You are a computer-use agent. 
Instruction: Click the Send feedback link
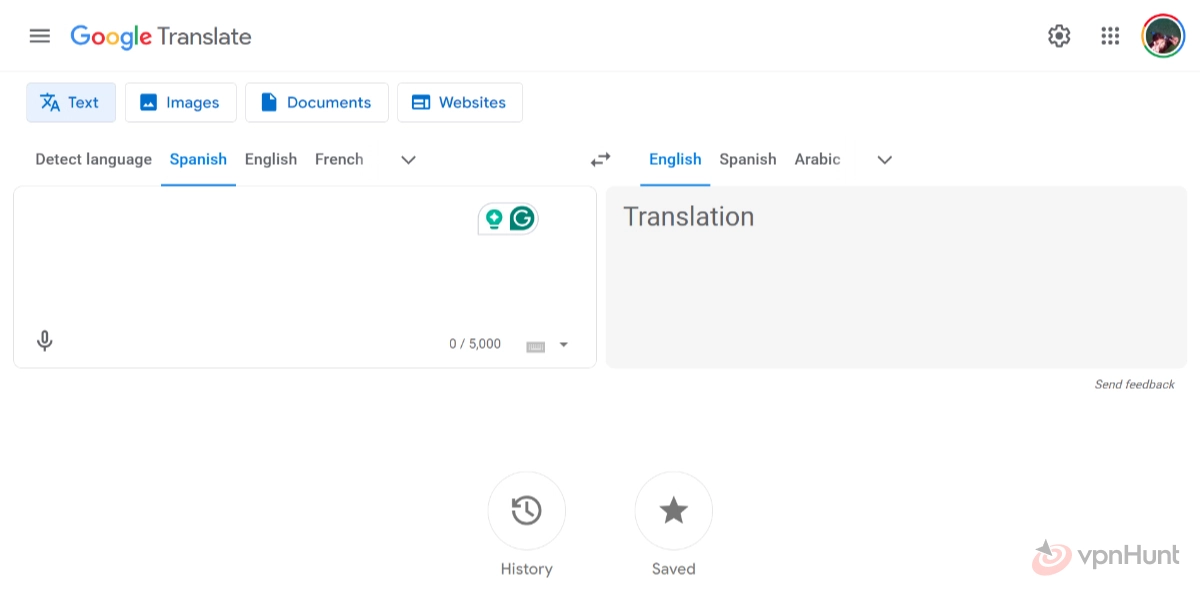pos(1134,384)
